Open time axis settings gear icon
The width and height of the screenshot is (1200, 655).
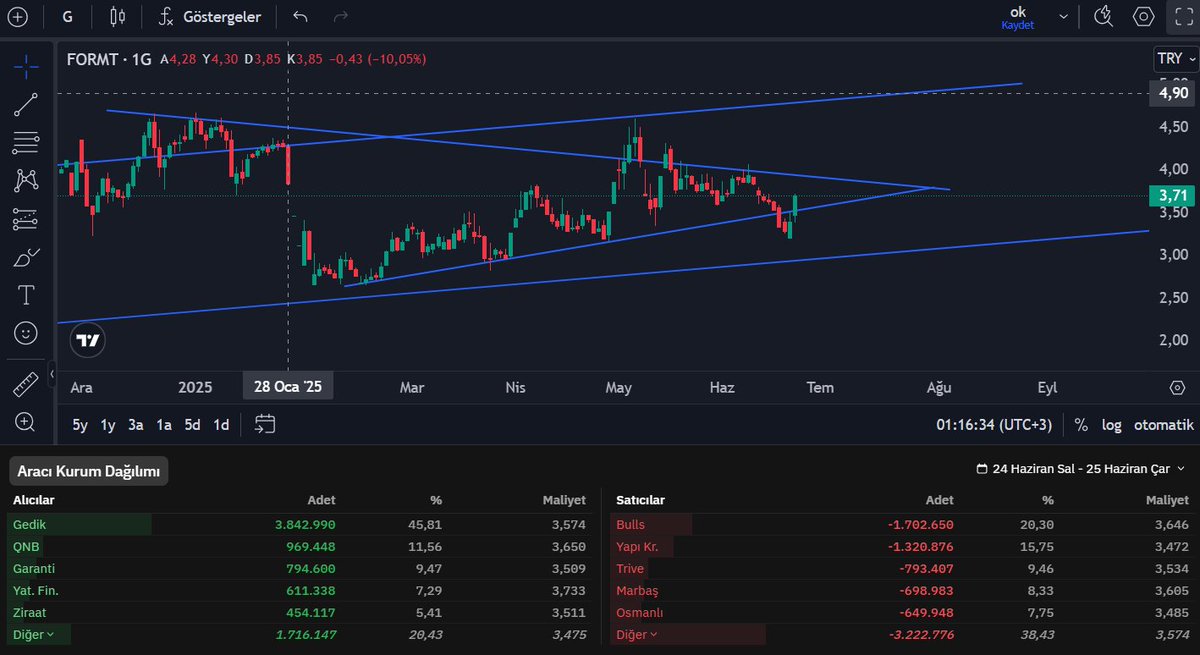point(1176,388)
